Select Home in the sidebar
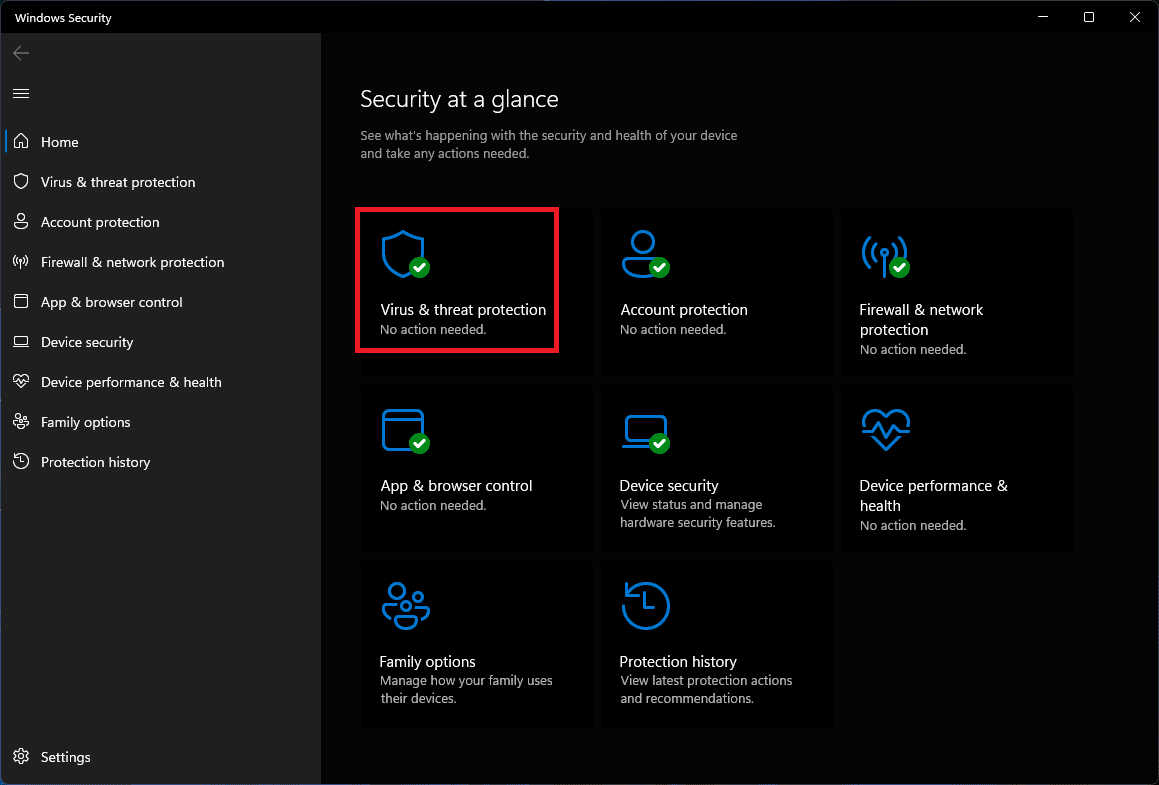The width and height of the screenshot is (1159, 785). (59, 142)
